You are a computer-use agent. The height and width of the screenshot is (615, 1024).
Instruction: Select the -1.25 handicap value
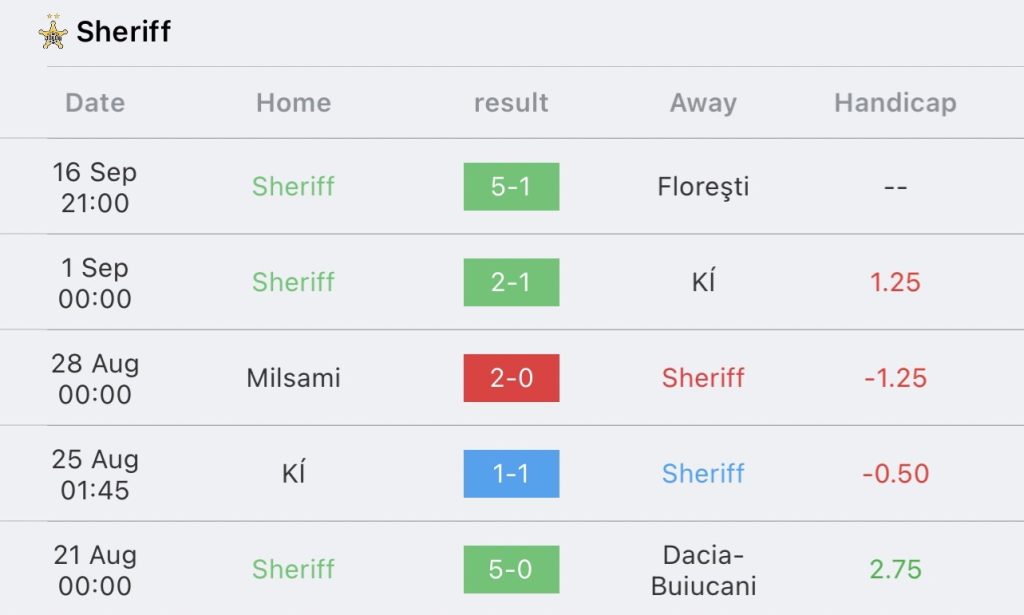tap(895, 378)
